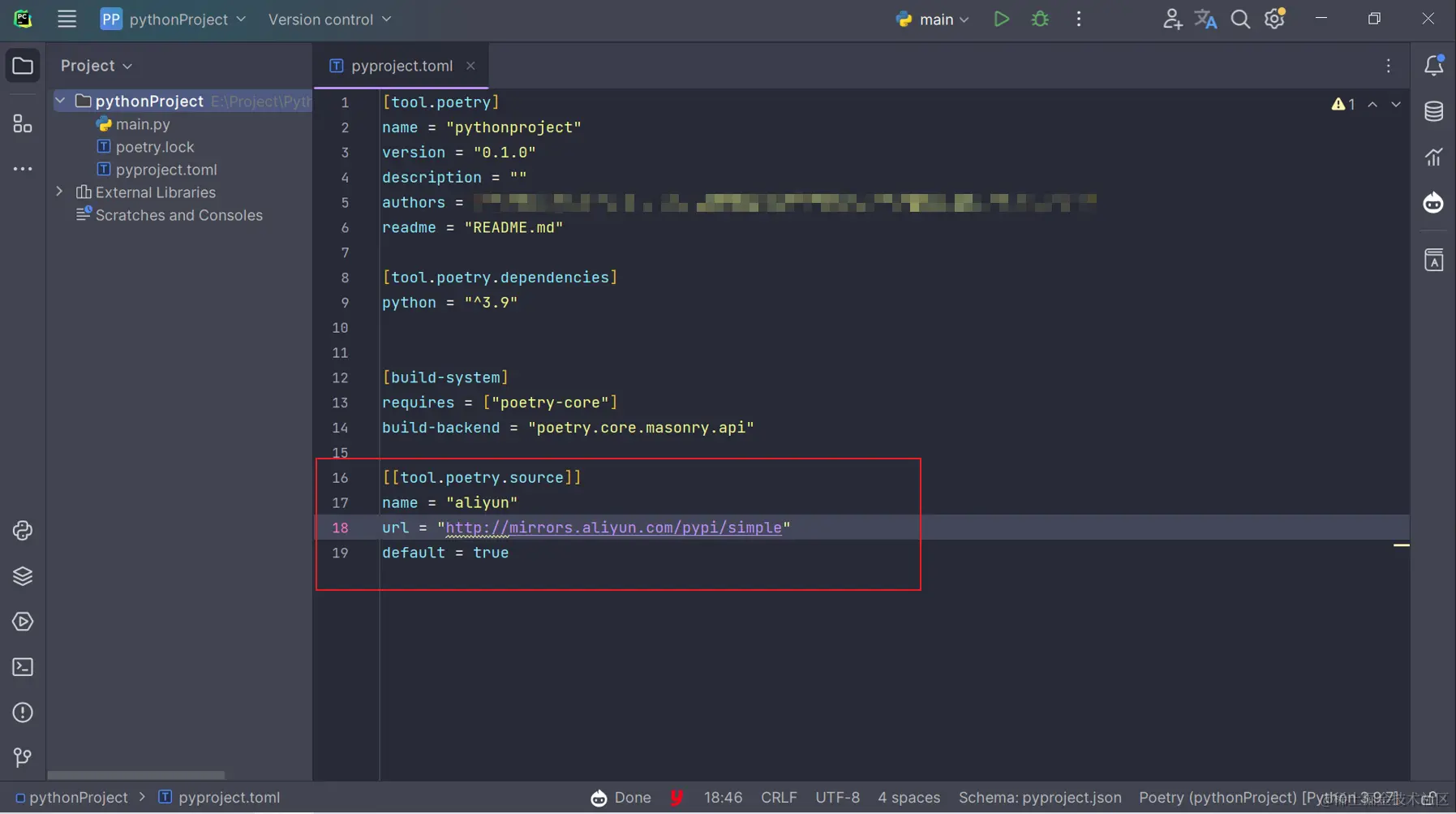Viewport: 1456px width, 814px height.
Task: Collapse the pythonProject root folder
Action: point(60,101)
